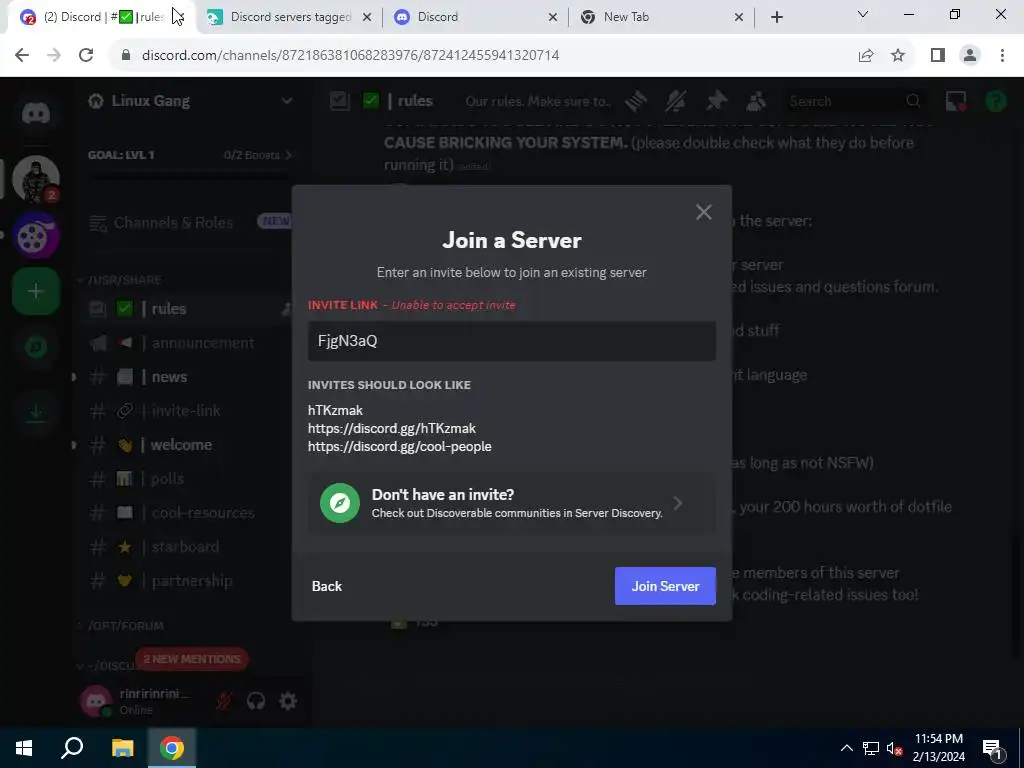The image size is (1024, 768).
Task: Click notification settings muted bell icon
Action: coord(676,101)
